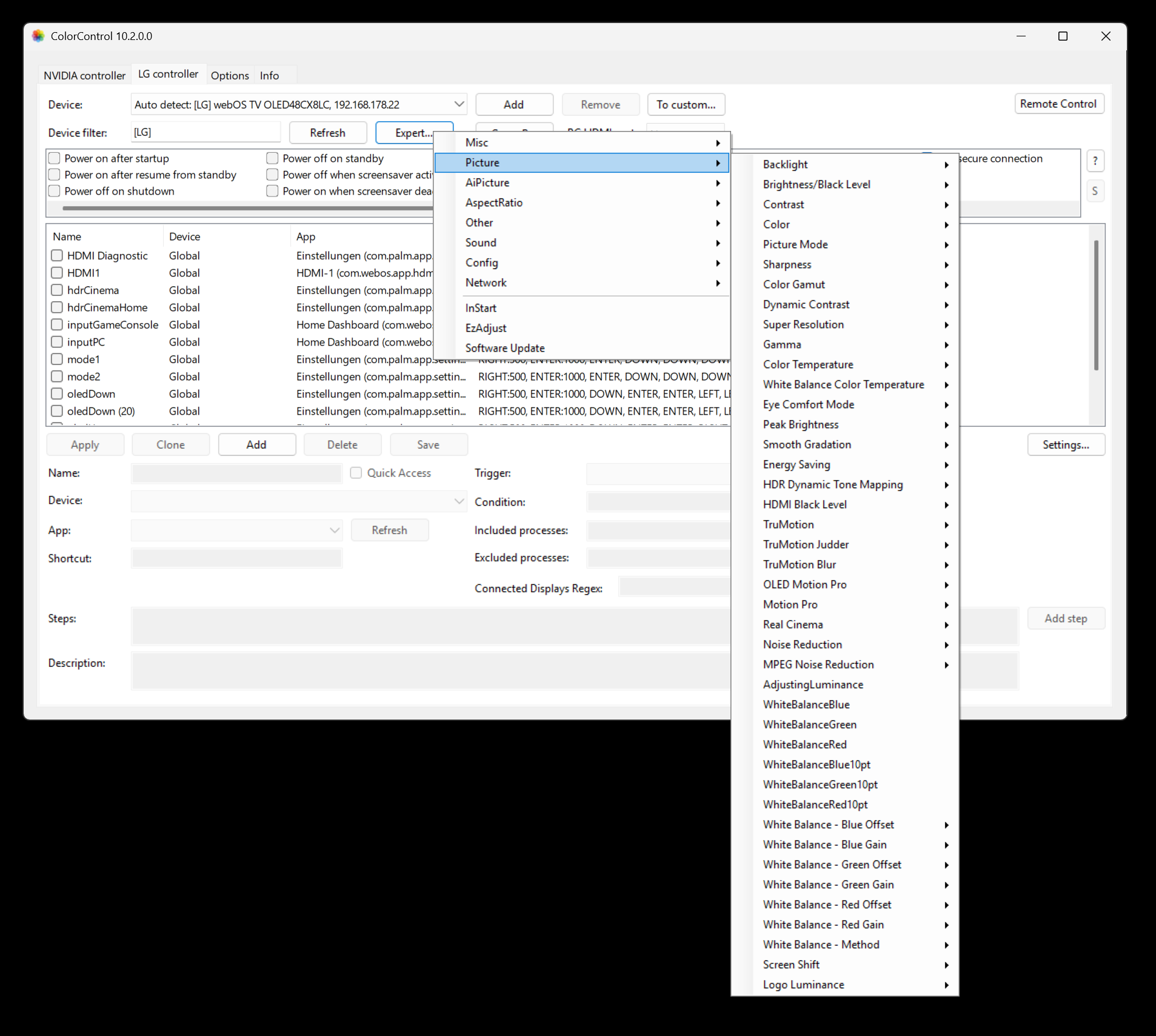Check Power off on shutdown
This screenshot has height=1036, width=1156.
[55, 191]
